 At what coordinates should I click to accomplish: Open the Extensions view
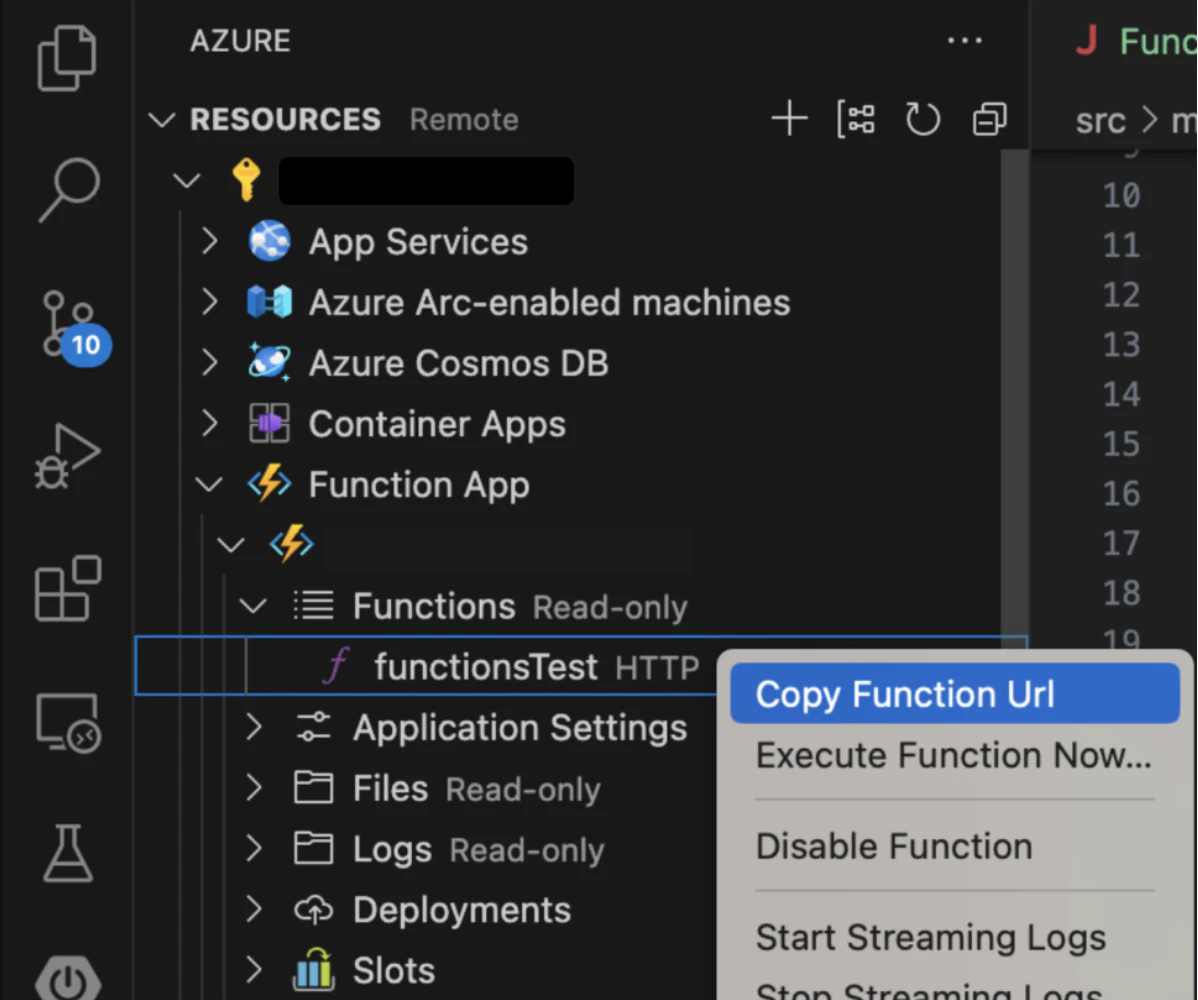[68, 588]
